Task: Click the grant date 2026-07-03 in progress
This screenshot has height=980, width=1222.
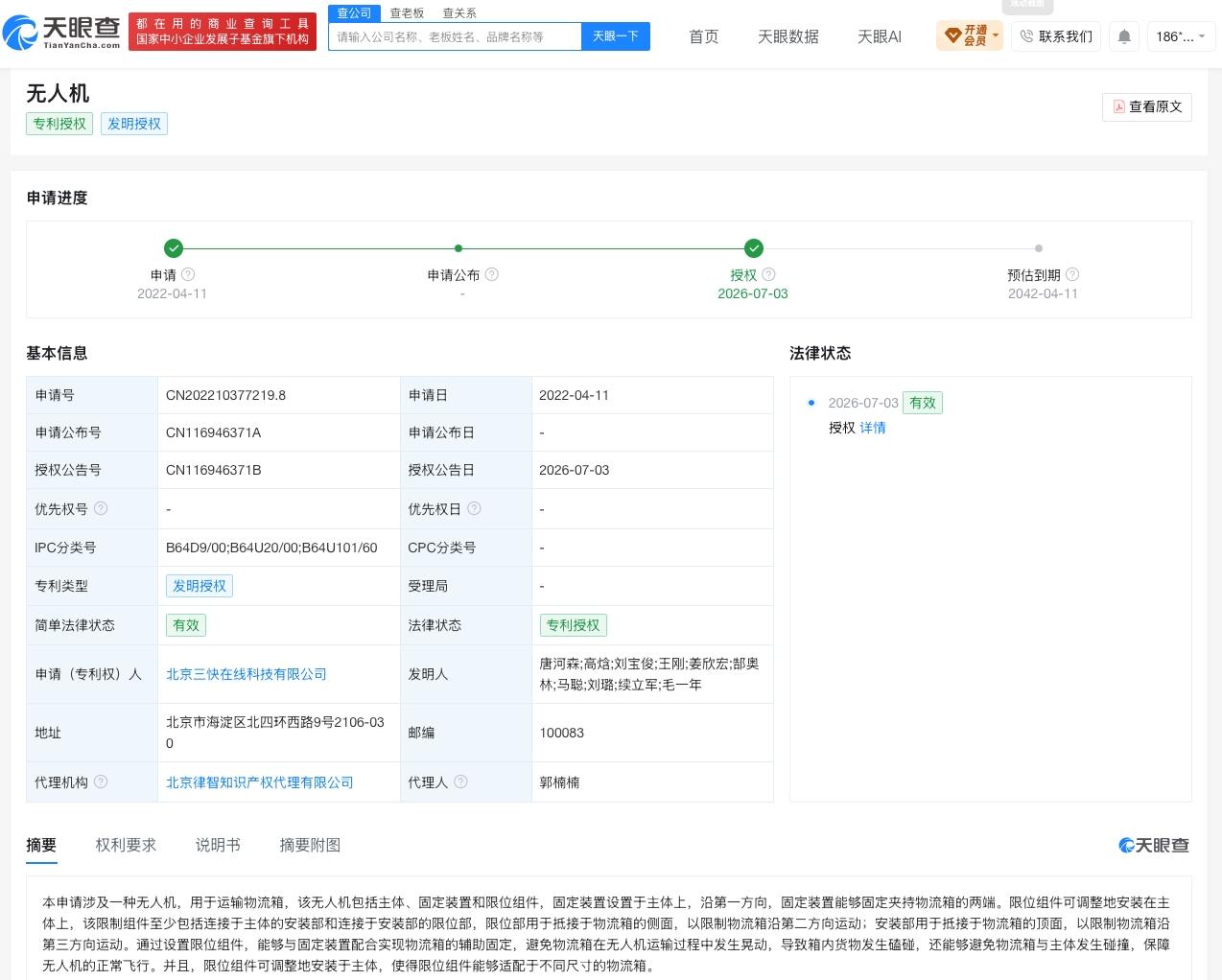Action: [x=753, y=293]
